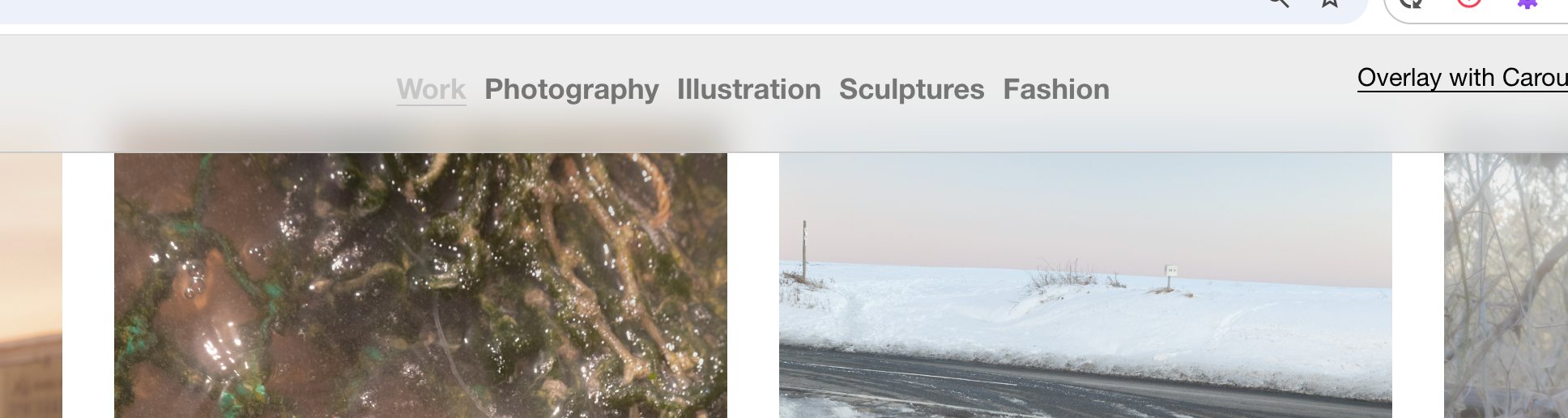This screenshot has height=418, width=1568.
Task: Click the magnifier zoom icon in address bar
Action: tap(1279, 2)
